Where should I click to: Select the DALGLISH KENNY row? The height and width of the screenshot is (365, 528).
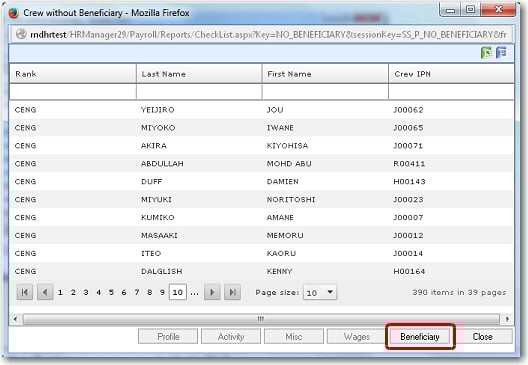261,271
